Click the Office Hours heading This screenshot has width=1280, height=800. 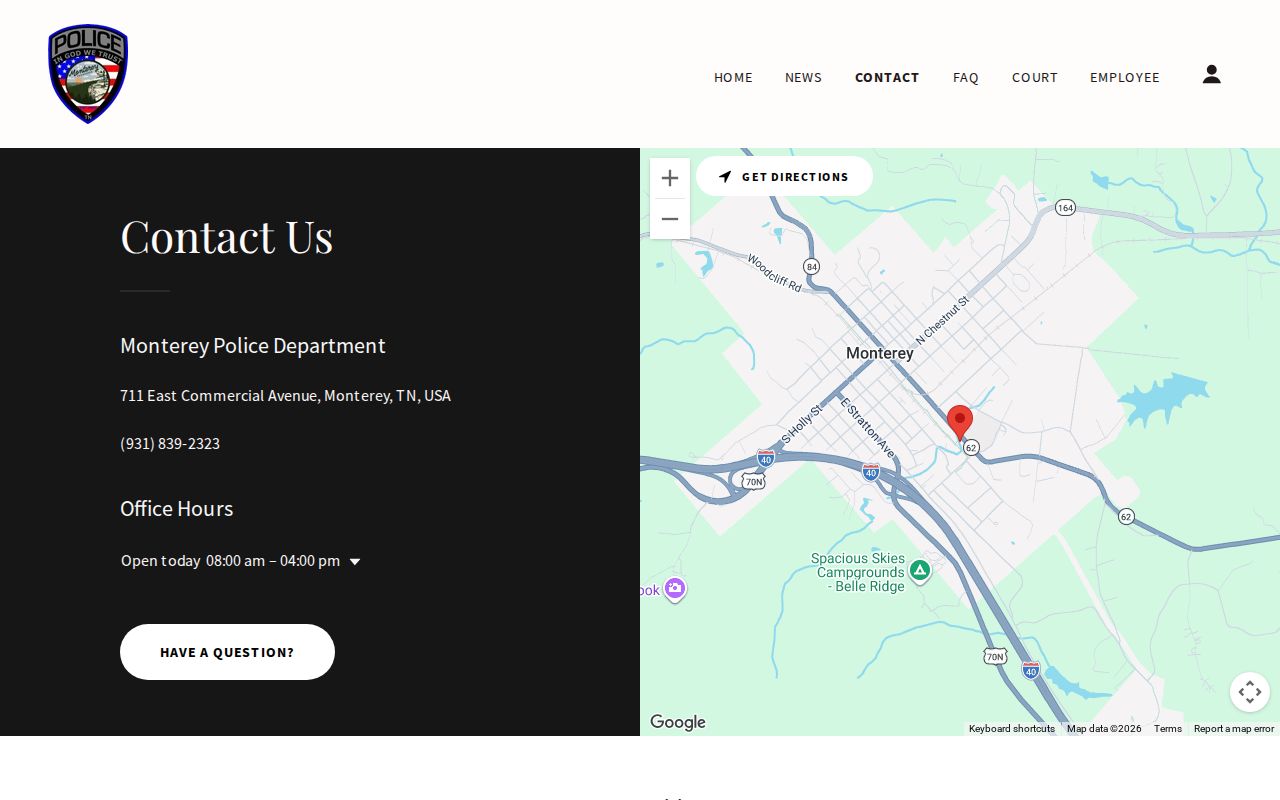pyautogui.click(x=176, y=508)
